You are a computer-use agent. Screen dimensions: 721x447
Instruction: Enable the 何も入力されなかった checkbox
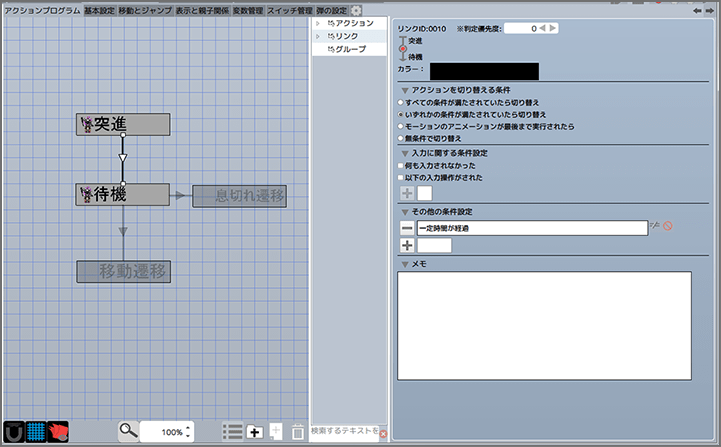tap(402, 165)
